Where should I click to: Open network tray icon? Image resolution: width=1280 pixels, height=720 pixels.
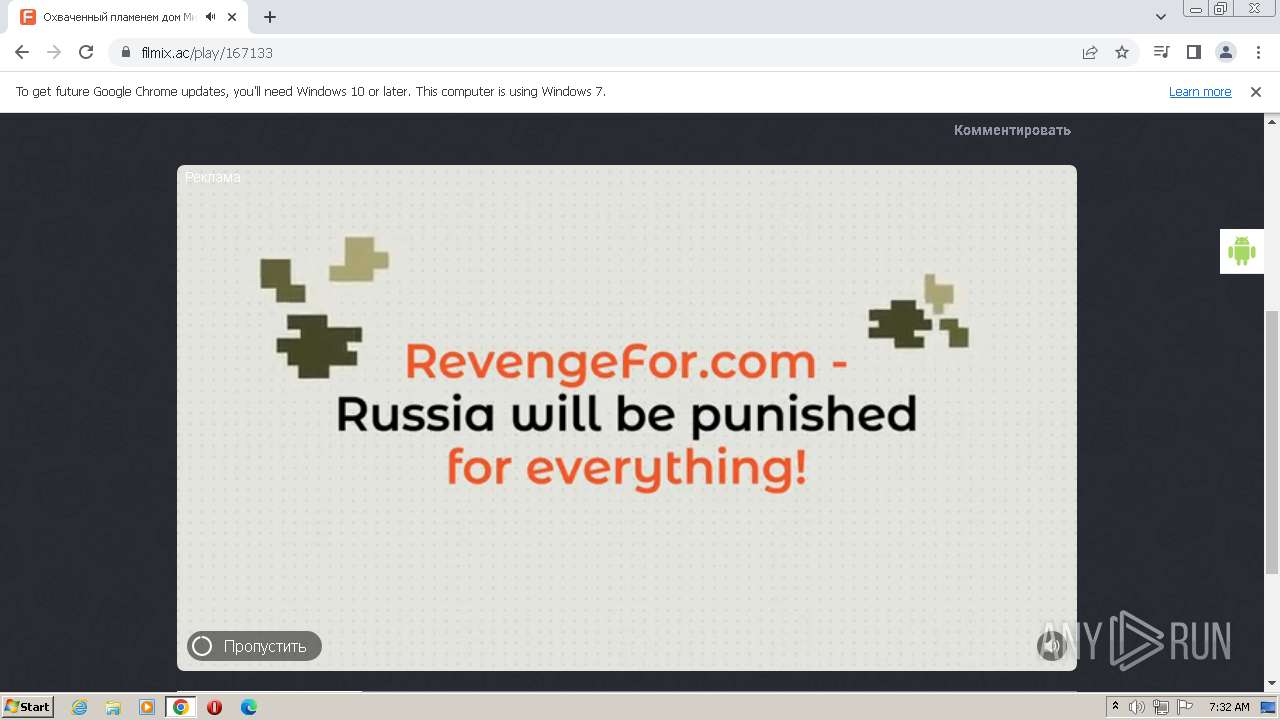pyautogui.click(x=1161, y=707)
